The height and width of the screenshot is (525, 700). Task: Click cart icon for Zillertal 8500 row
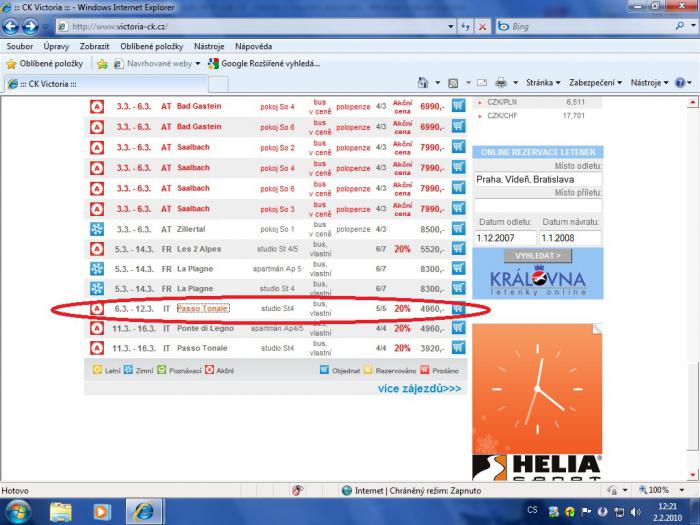[x=458, y=229]
